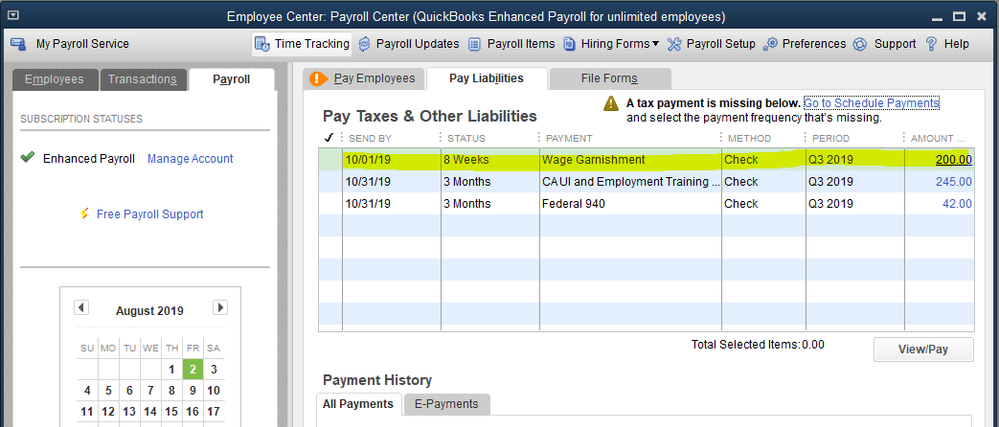The image size is (999, 427).
Task: Select calendar date August 17
Action: (213, 412)
